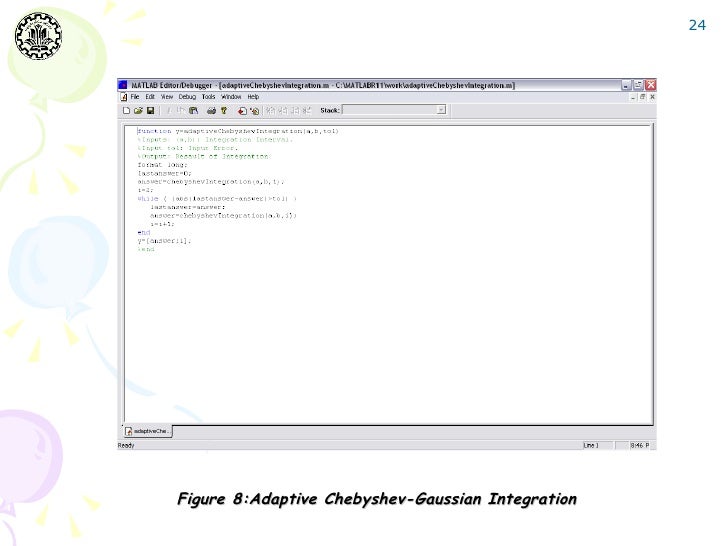Click the while loop condition line
Image resolution: width=728 pixels, height=546 pixels.
click(217, 199)
